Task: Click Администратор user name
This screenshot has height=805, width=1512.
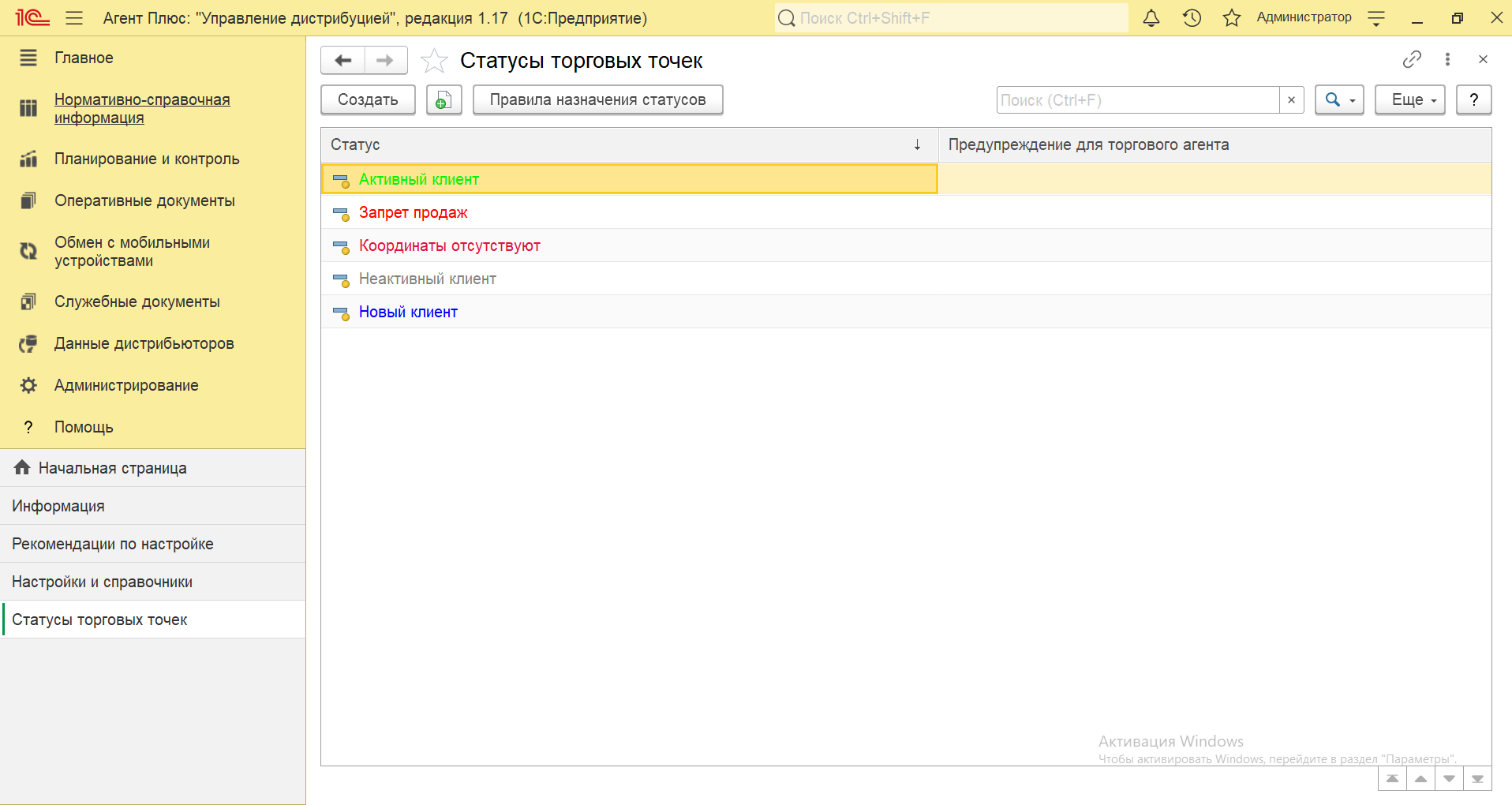Action: click(x=1304, y=17)
